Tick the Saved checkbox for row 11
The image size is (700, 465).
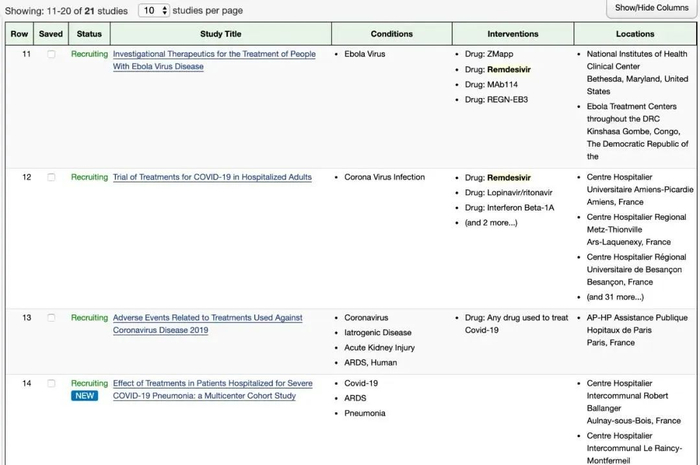click(x=51, y=54)
